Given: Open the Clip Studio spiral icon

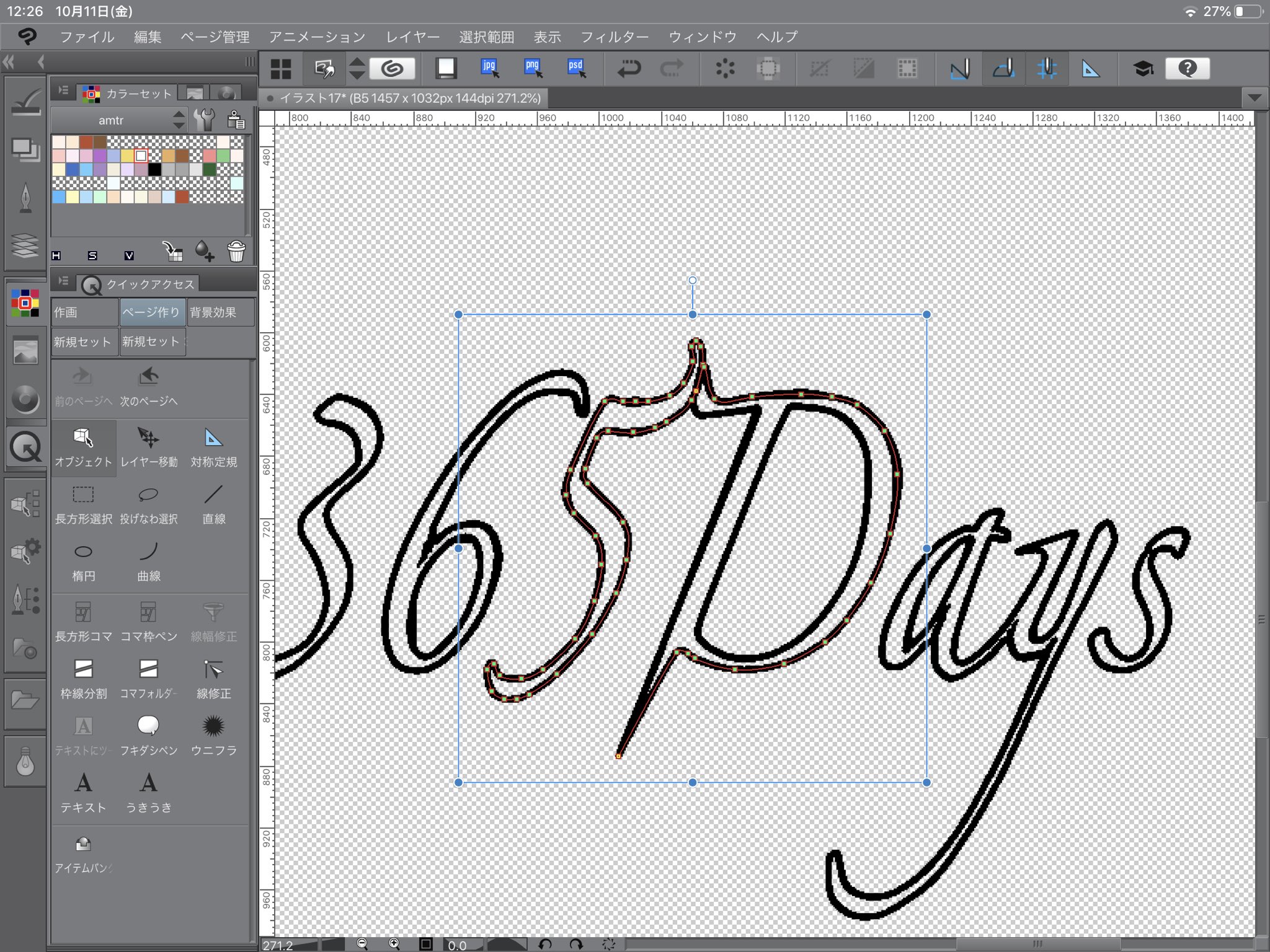Looking at the screenshot, I should (x=392, y=68).
